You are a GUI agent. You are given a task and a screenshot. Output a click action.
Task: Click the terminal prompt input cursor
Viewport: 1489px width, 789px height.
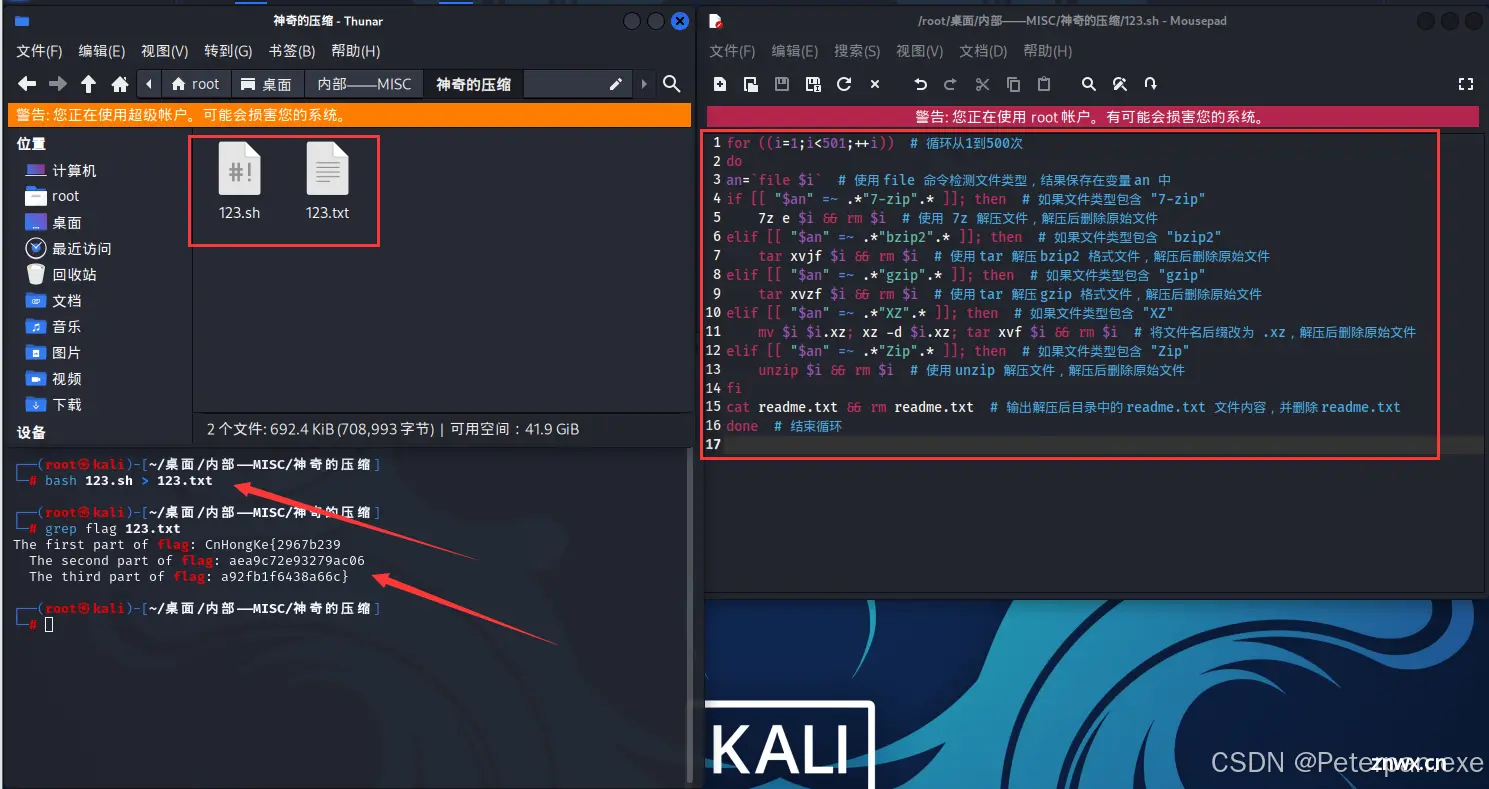(49, 624)
